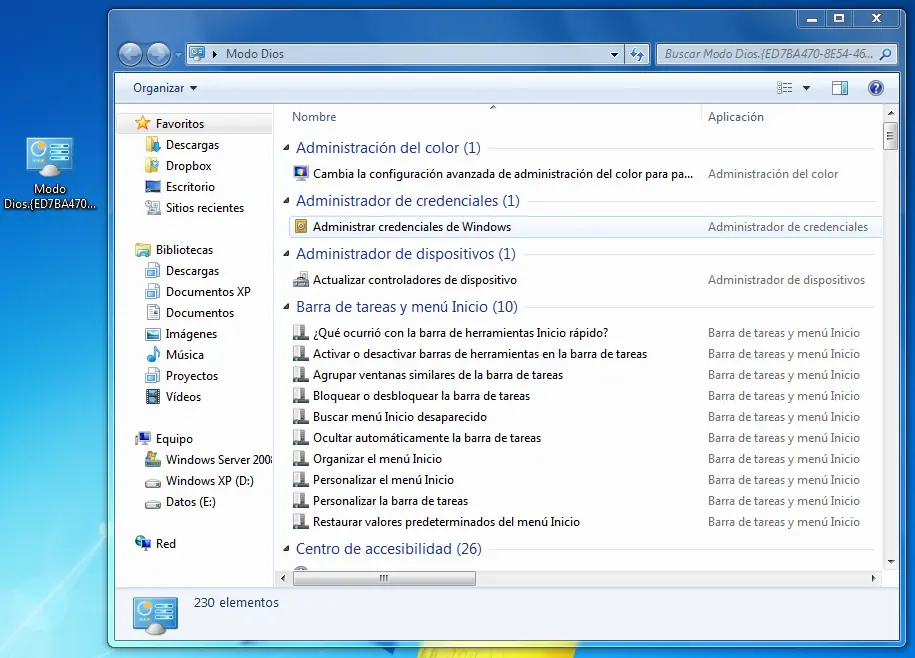The height and width of the screenshot is (658, 915).
Task: Click Actualizar controladores de dispositivo entry
Action: [x=414, y=280]
